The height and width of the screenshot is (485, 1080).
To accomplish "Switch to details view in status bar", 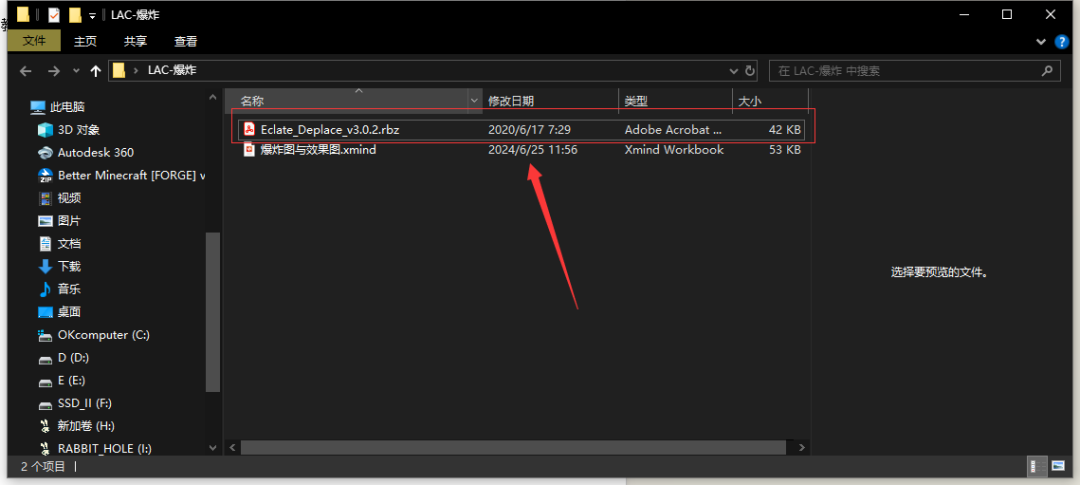I will pos(1037,466).
